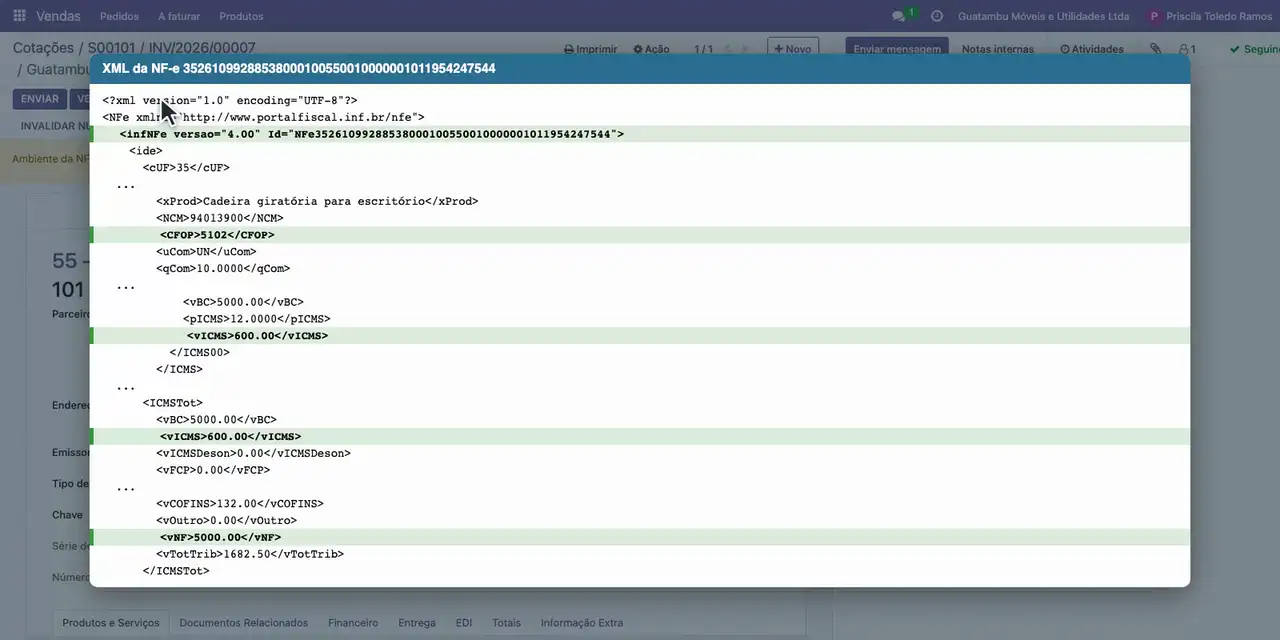
Task: Click the paperclip attachments icon
Action: point(1156,49)
